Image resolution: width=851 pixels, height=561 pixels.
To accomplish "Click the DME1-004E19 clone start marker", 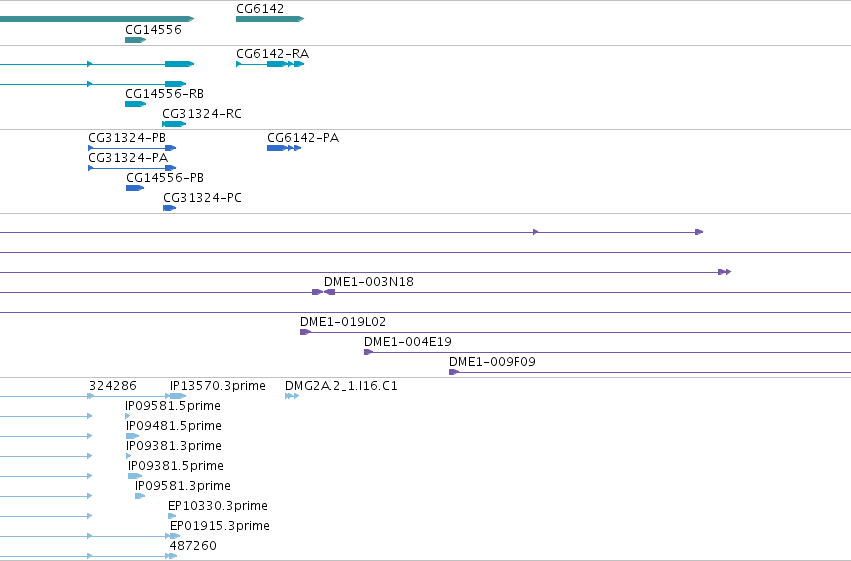I will pyautogui.click(x=369, y=352).
